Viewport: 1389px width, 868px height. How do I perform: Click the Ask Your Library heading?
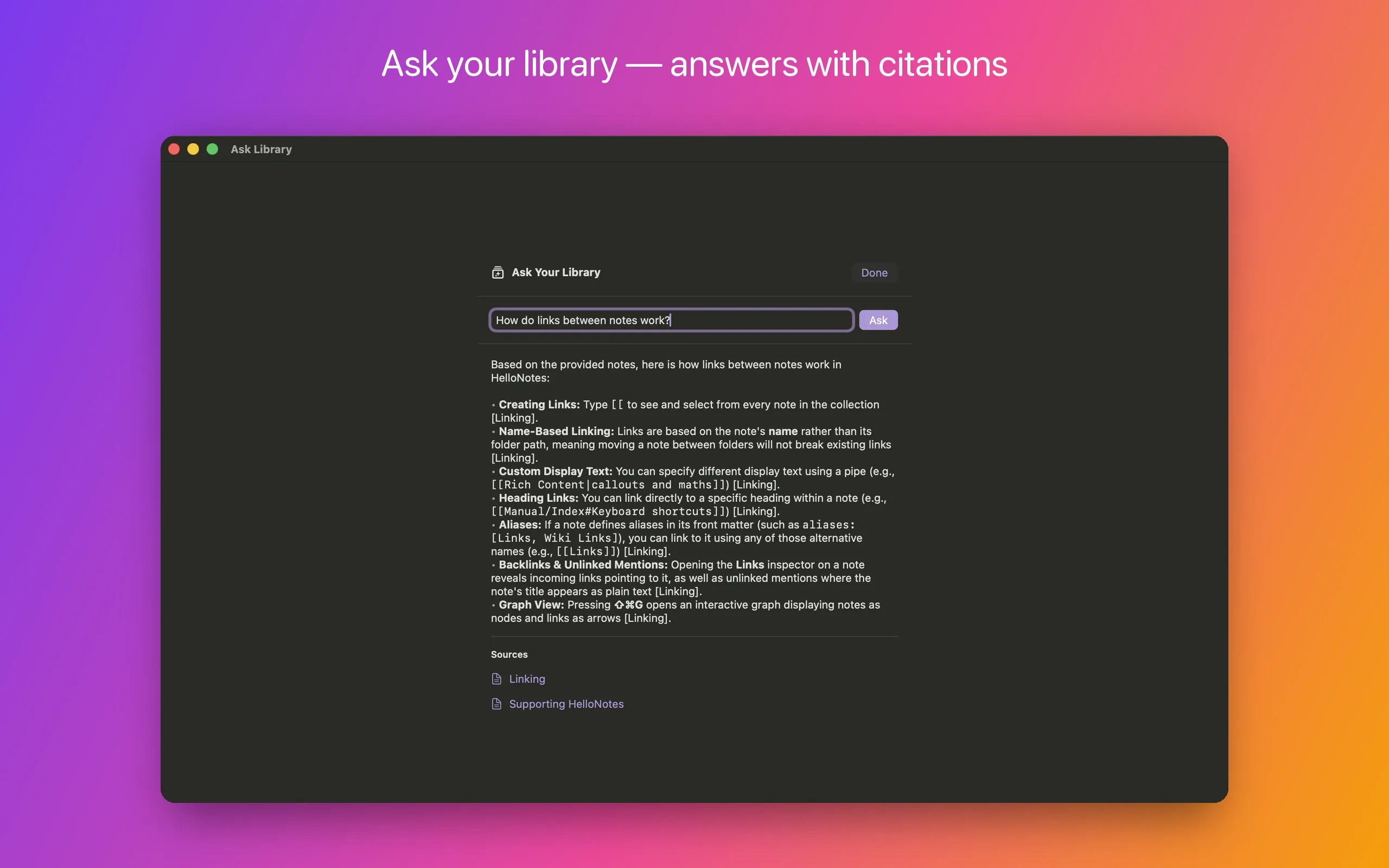tap(556, 273)
